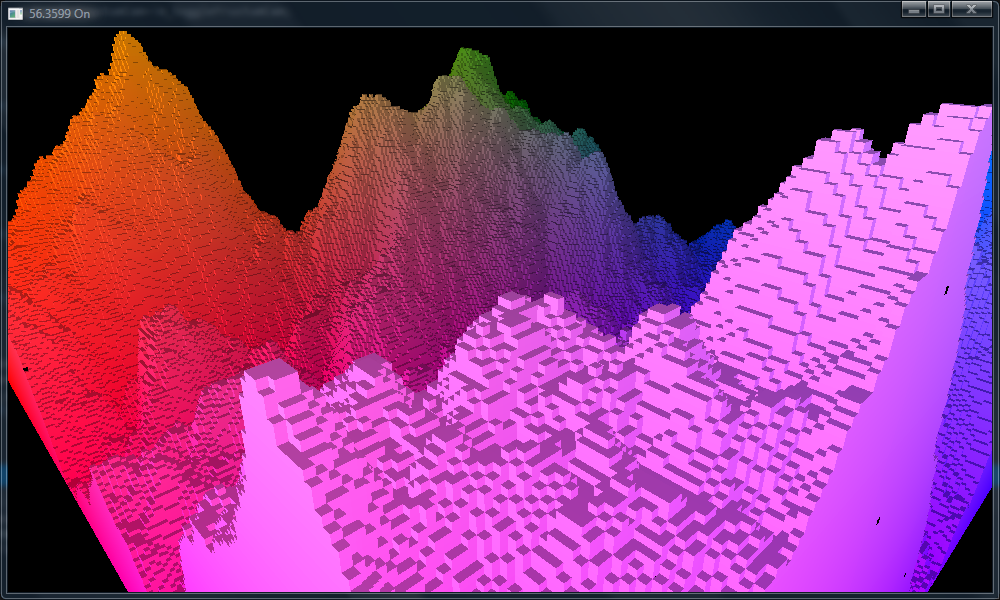Click the small dark hole near bottom right
The image size is (1000, 600).
point(878,520)
